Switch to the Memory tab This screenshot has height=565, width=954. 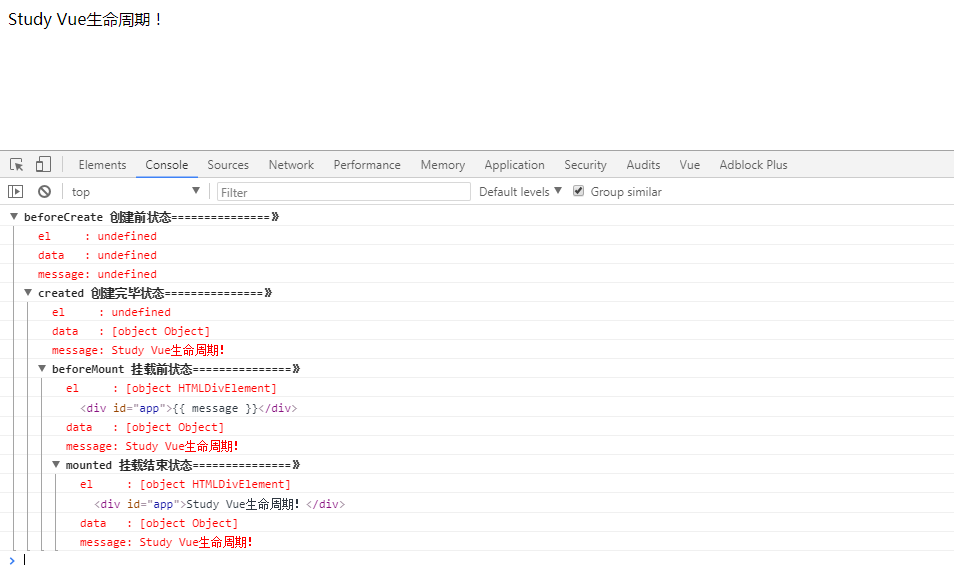pyautogui.click(x=442, y=165)
